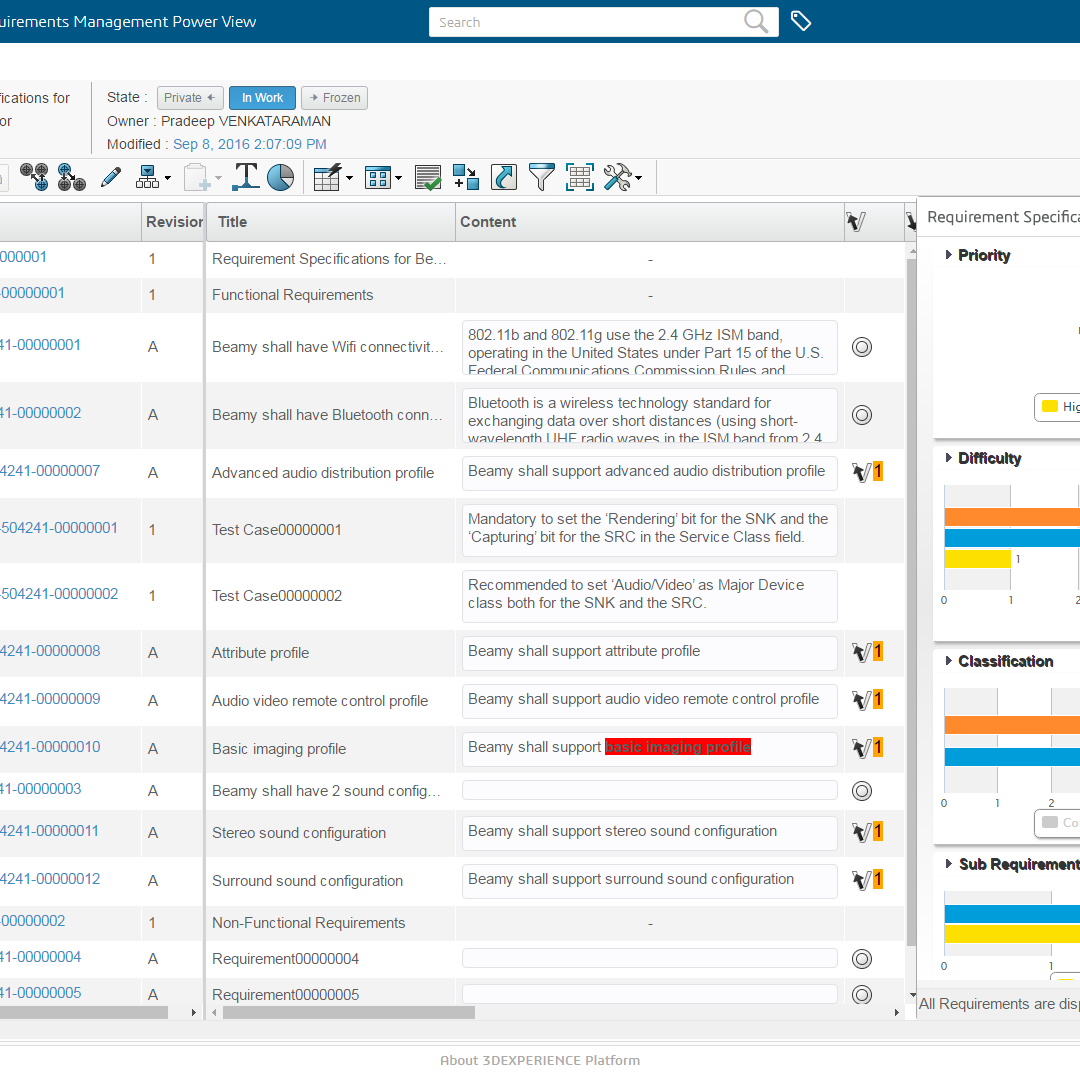Set state to Private

[189, 97]
